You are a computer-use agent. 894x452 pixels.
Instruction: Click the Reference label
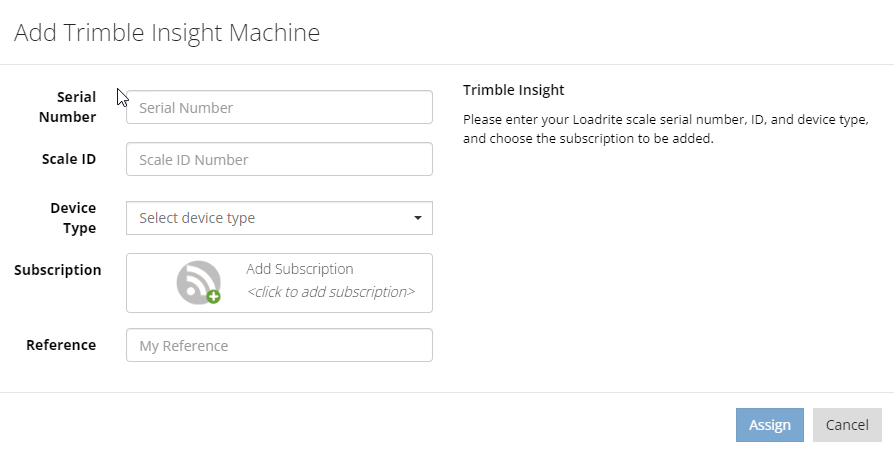point(61,345)
